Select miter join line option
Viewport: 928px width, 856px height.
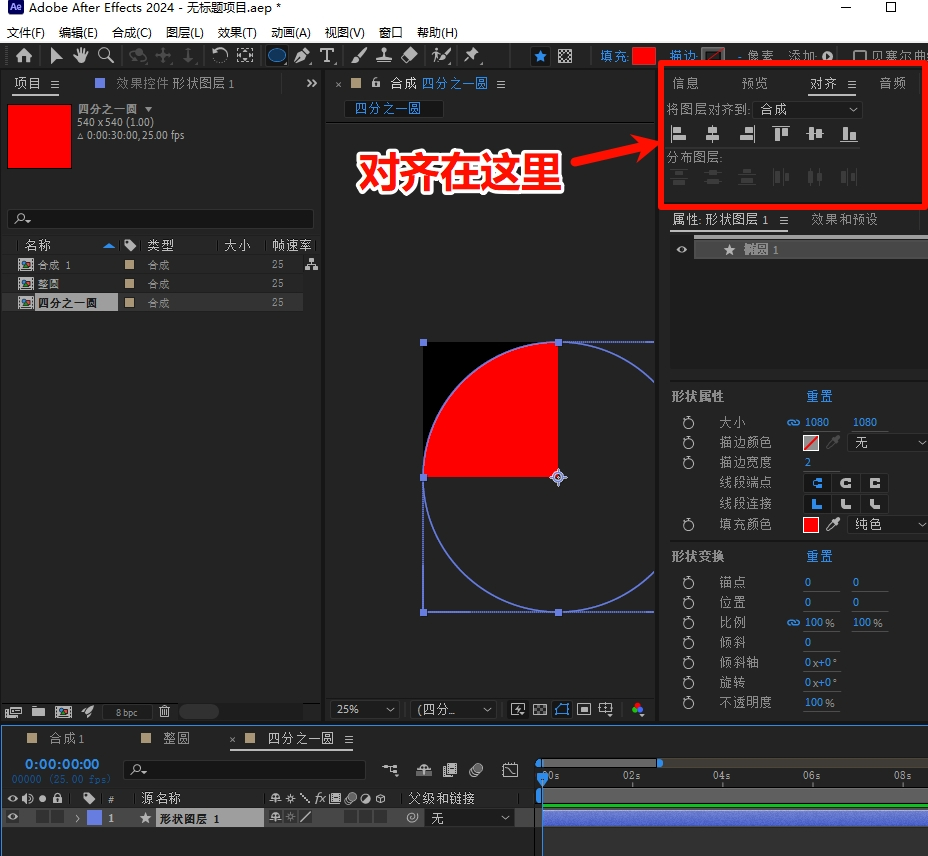point(817,504)
